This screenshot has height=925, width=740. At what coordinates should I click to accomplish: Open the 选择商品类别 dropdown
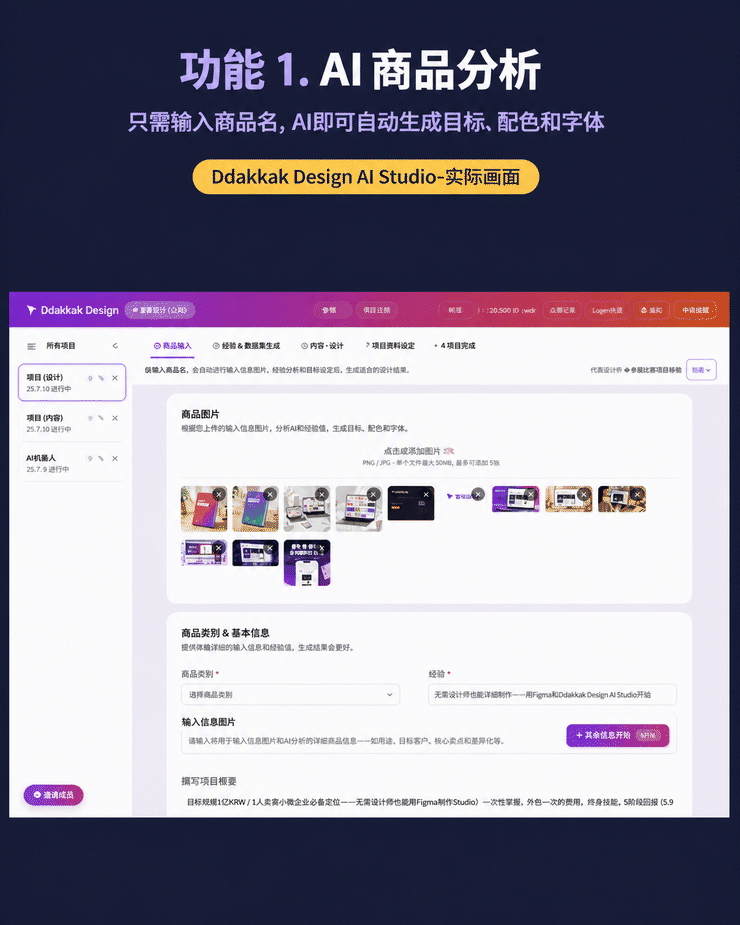point(290,694)
